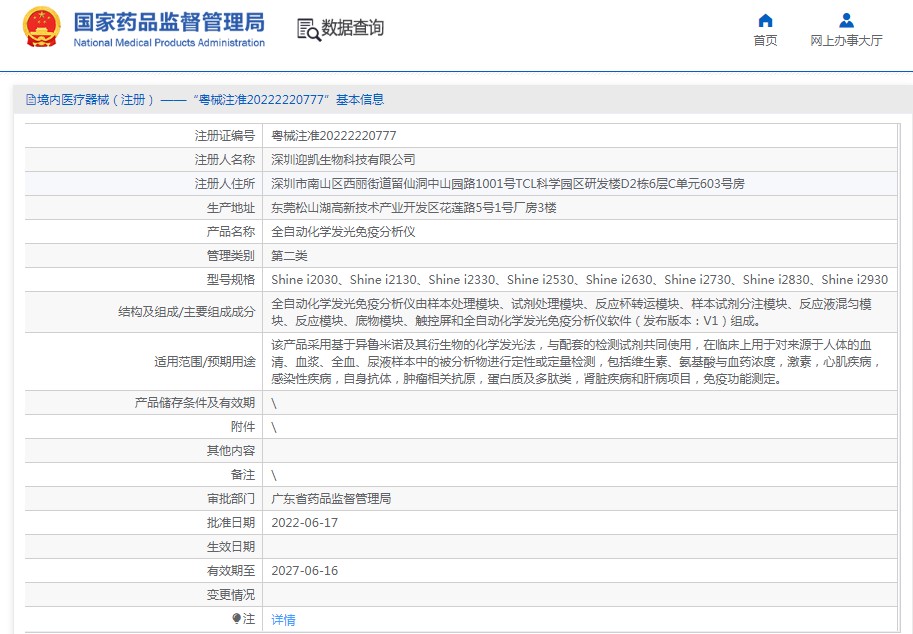
Task: Click the bulb icon beside 注
Action: pyautogui.click(x=236, y=618)
